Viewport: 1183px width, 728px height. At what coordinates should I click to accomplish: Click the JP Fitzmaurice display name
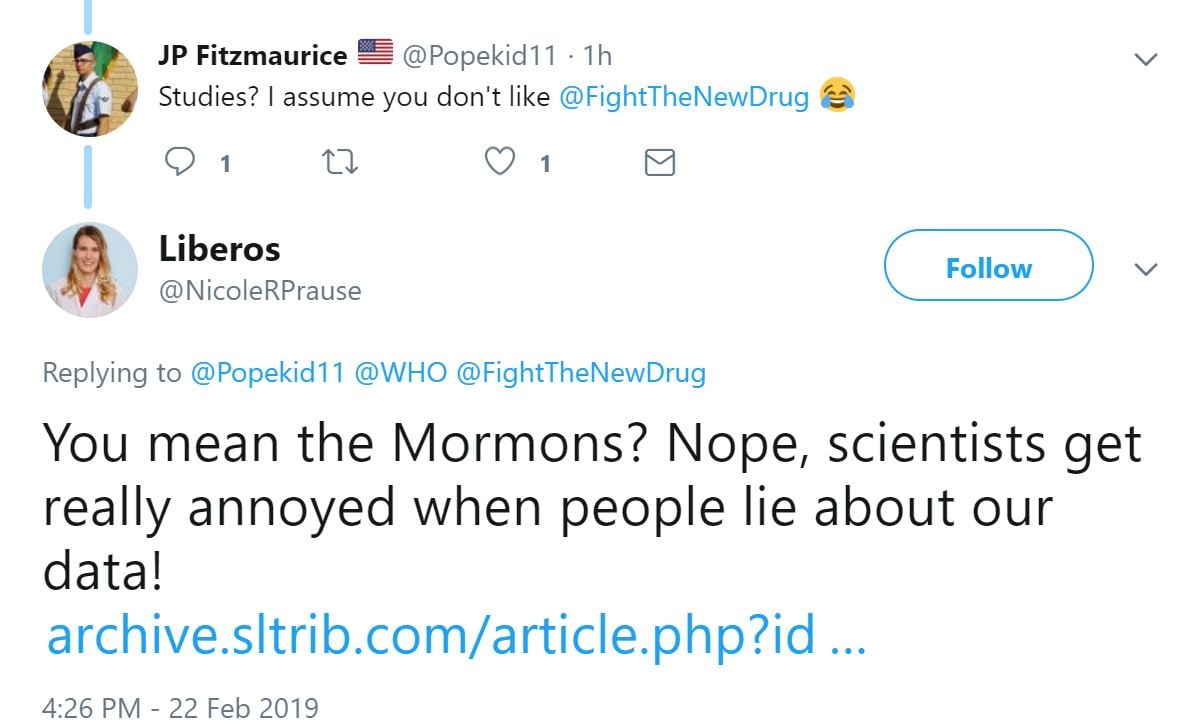pyautogui.click(x=252, y=55)
